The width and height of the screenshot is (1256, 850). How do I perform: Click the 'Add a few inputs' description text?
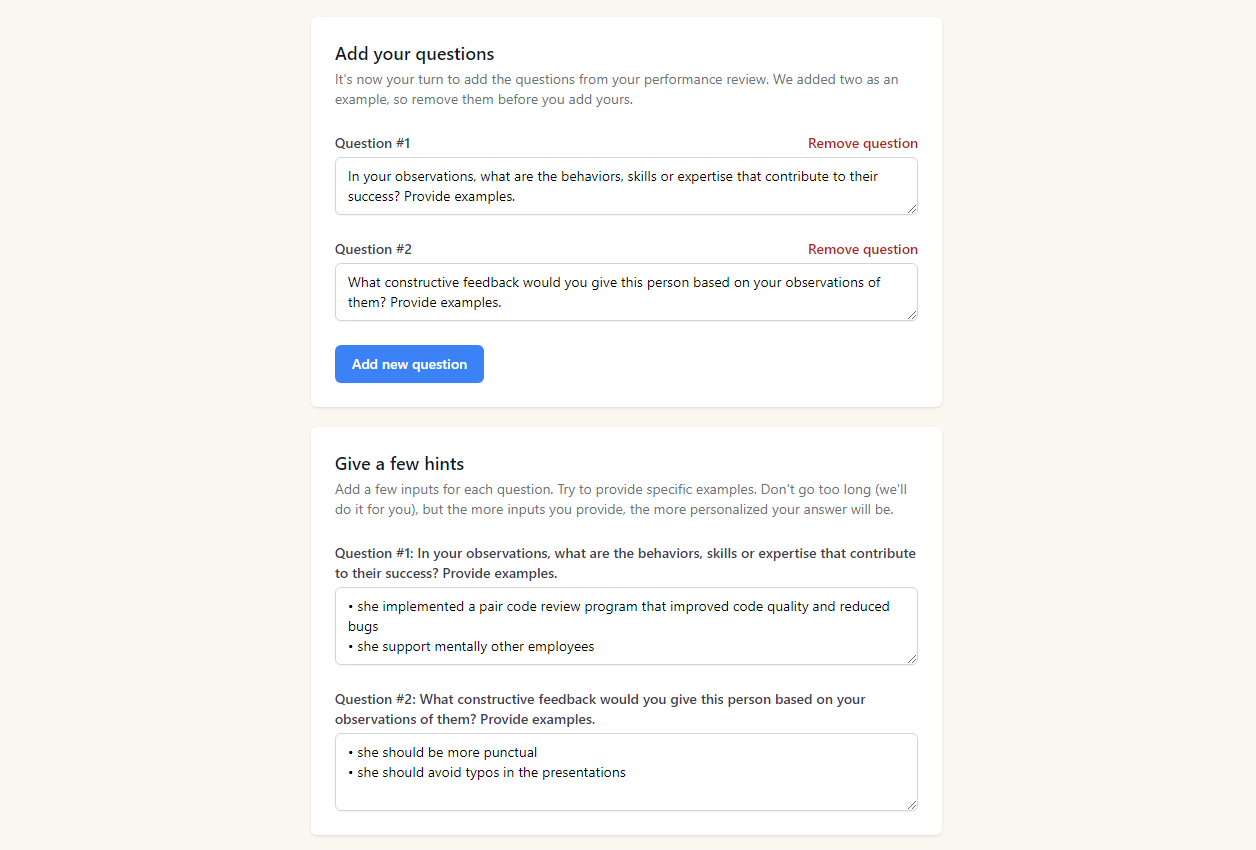(x=621, y=499)
